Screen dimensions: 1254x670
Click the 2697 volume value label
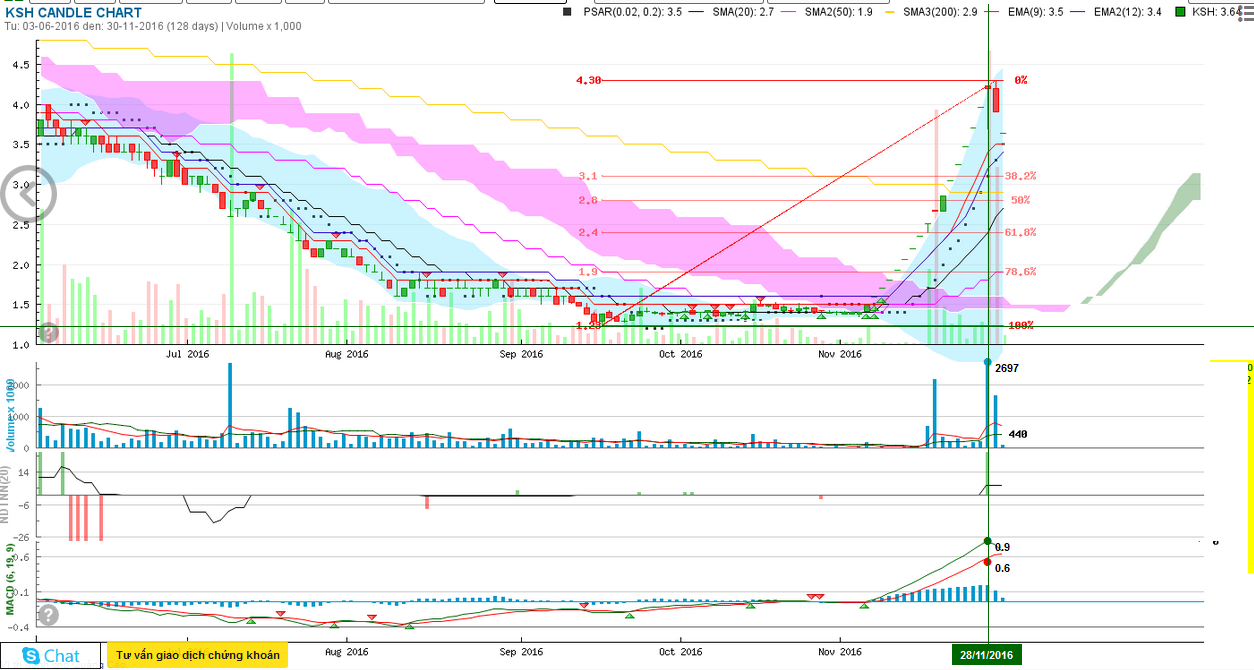coord(1008,368)
